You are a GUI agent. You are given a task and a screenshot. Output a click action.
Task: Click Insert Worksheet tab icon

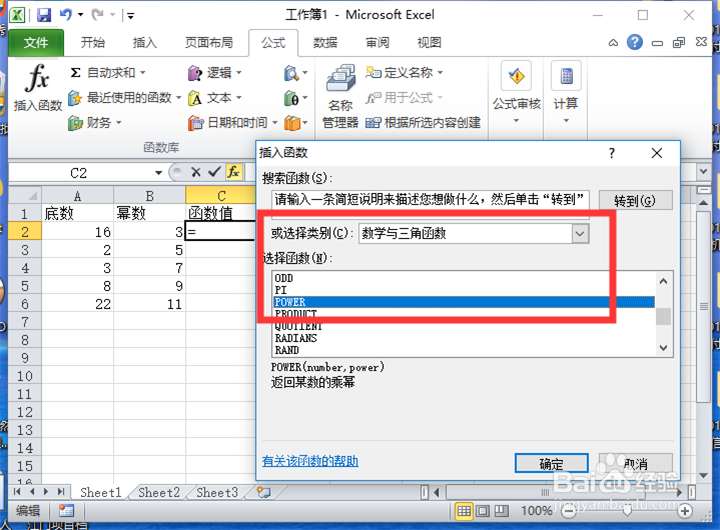(x=264, y=492)
